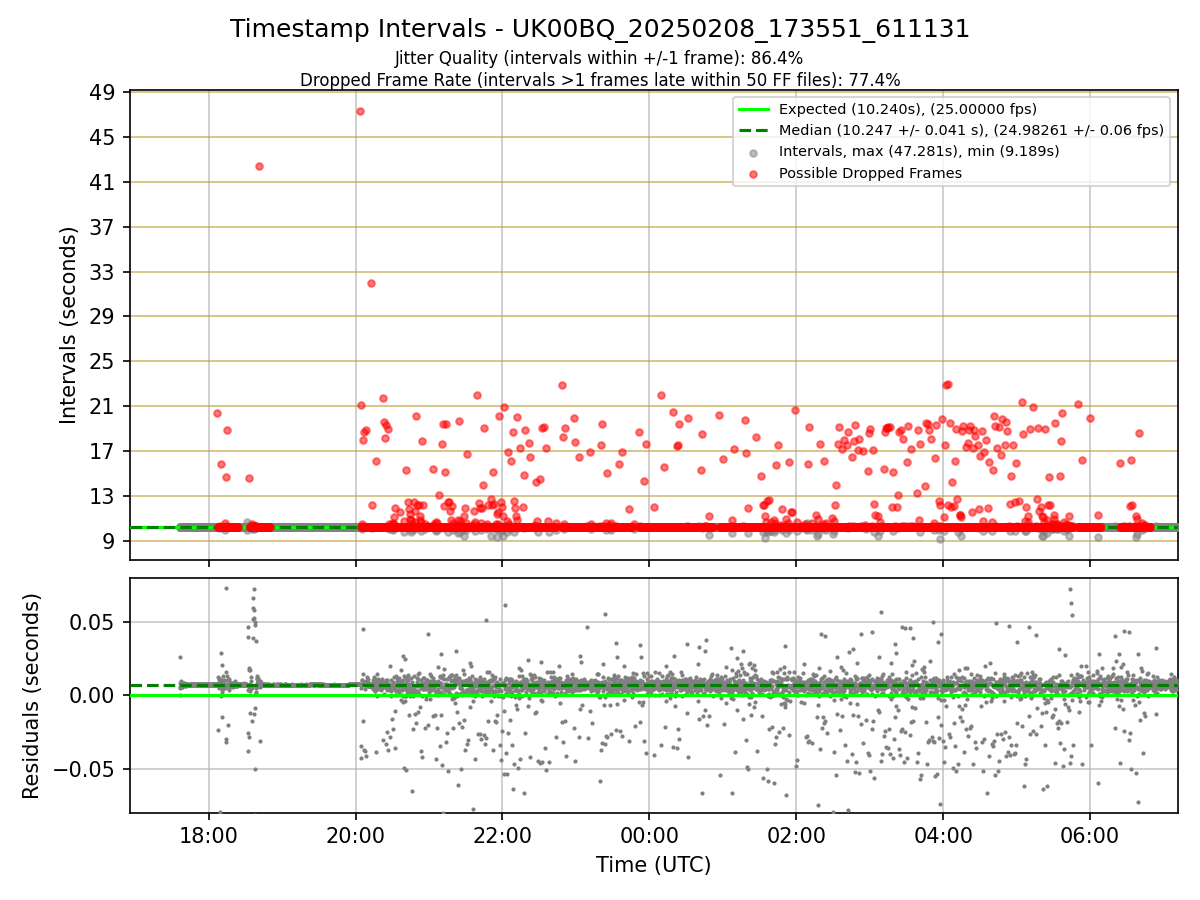Click the '18:00' x-axis tick label
This screenshot has height=900, width=1200.
209,834
